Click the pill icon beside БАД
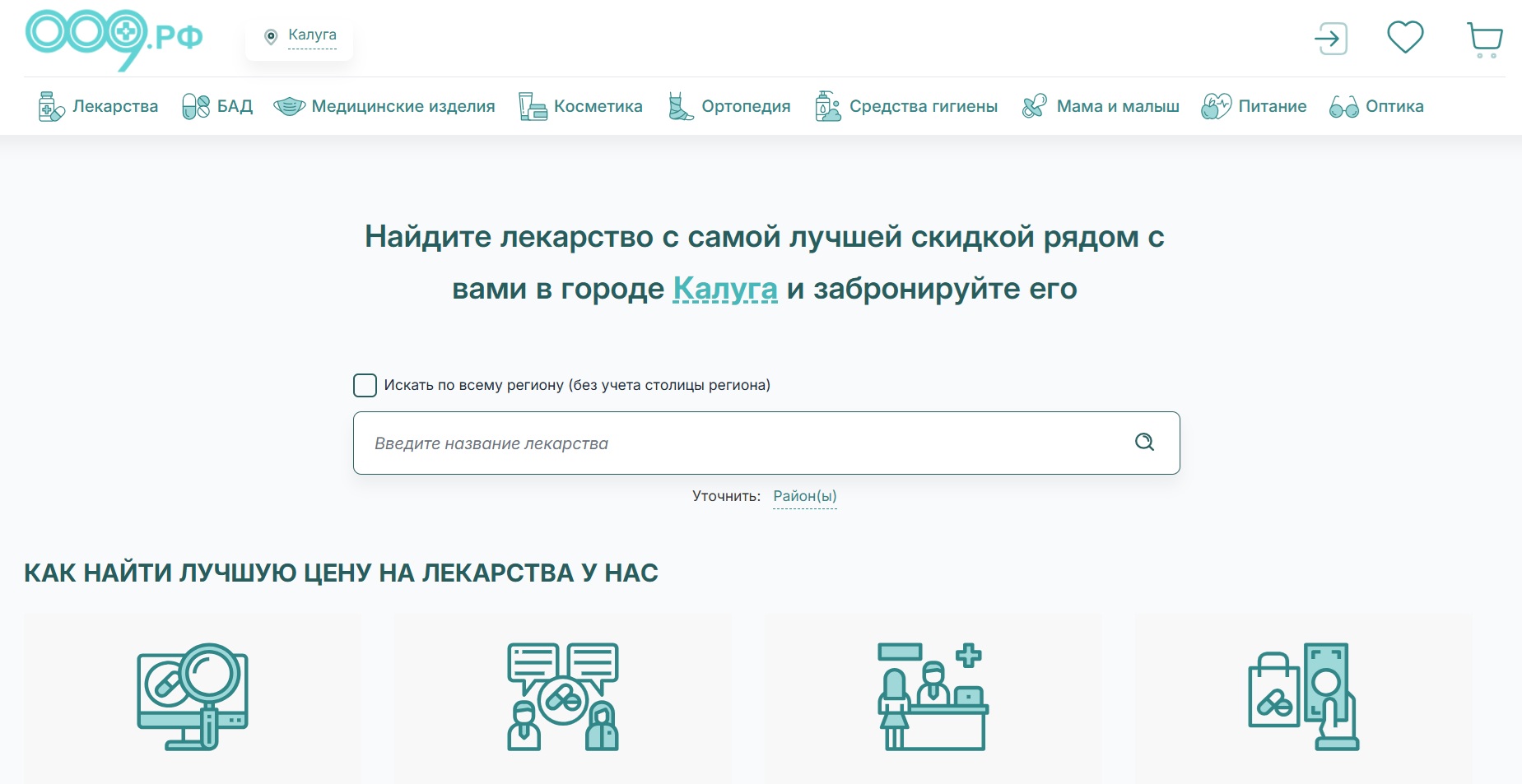This screenshot has height=784, width=1522. (x=196, y=107)
